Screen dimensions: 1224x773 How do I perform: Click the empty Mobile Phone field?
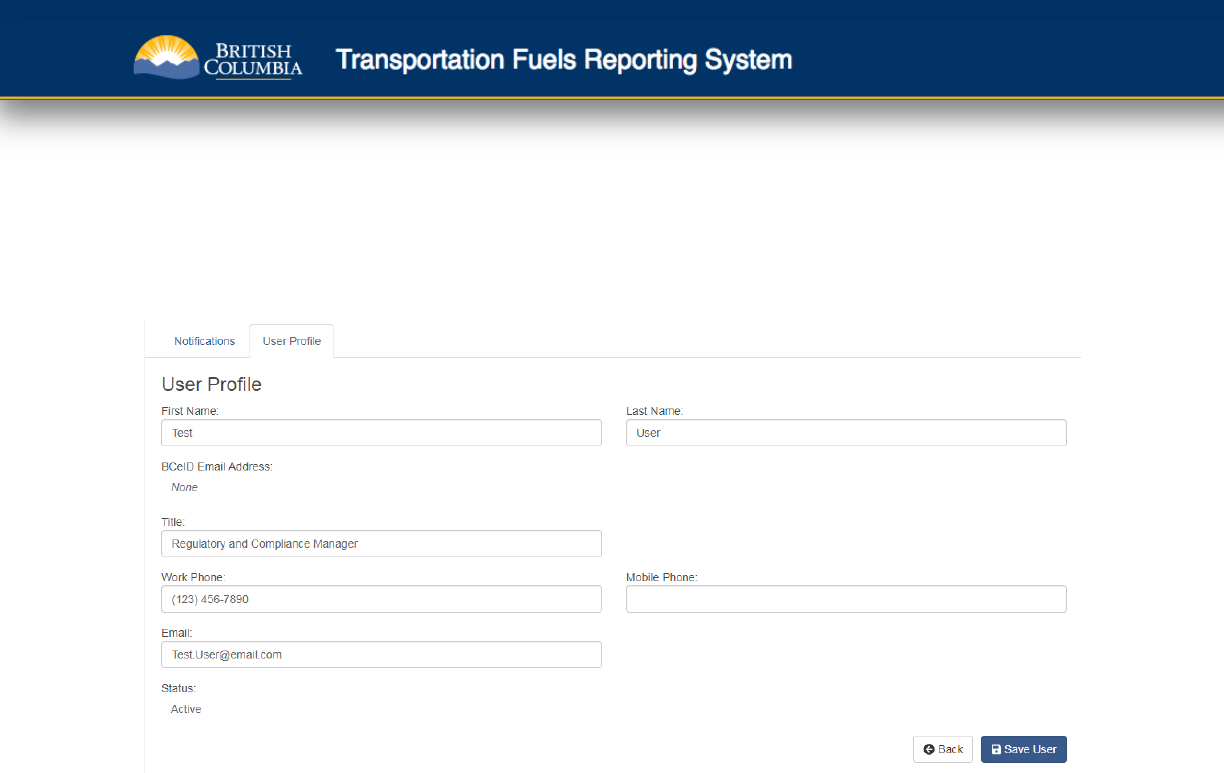(x=846, y=599)
